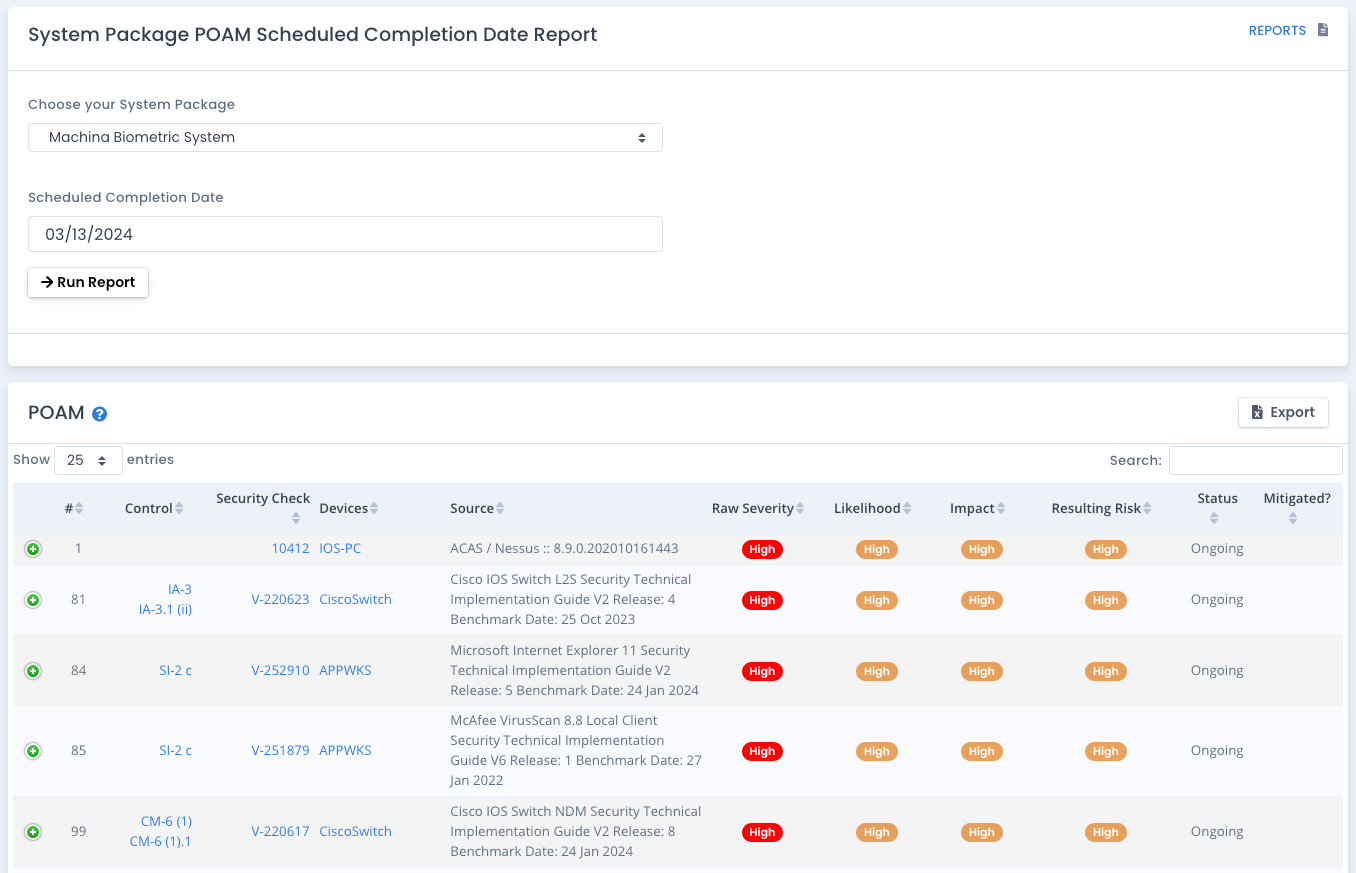Viewport: 1356px width, 873px height.
Task: Open SI-2 c control in row 84
Action: click(175, 670)
